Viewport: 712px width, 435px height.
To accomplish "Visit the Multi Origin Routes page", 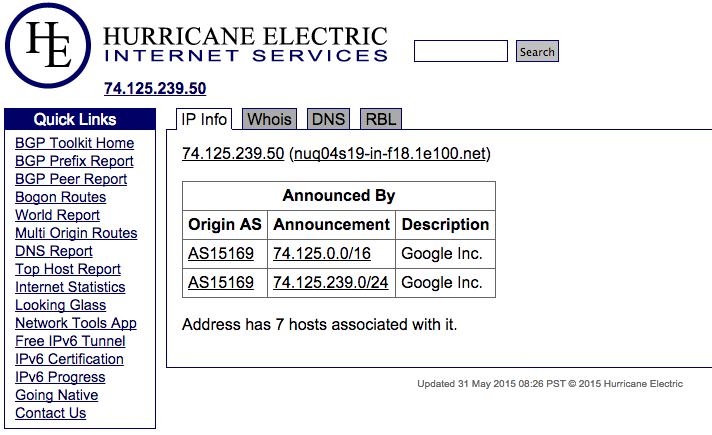I will [76, 233].
